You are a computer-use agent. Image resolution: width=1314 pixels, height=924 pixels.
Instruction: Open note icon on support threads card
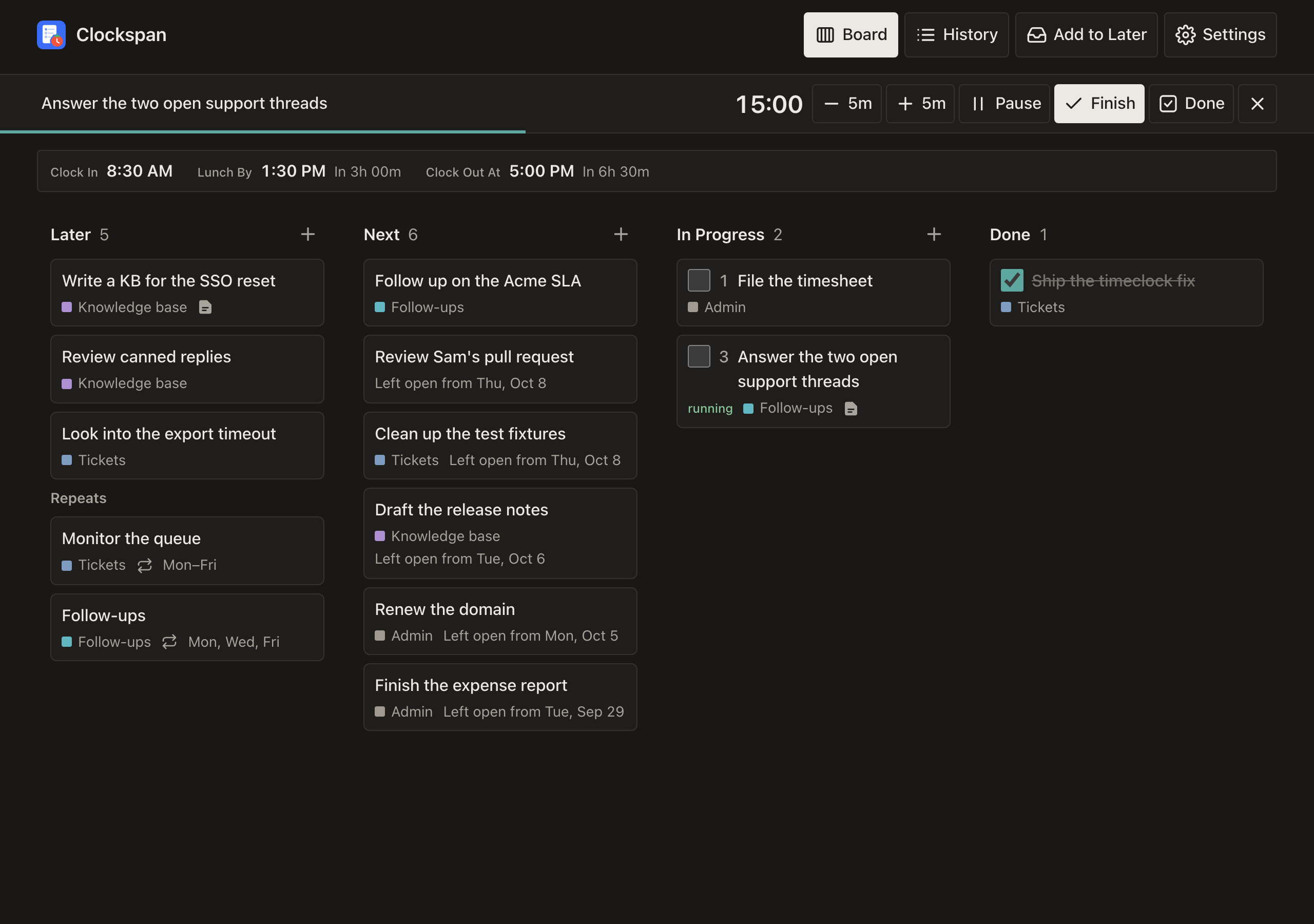[851, 408]
